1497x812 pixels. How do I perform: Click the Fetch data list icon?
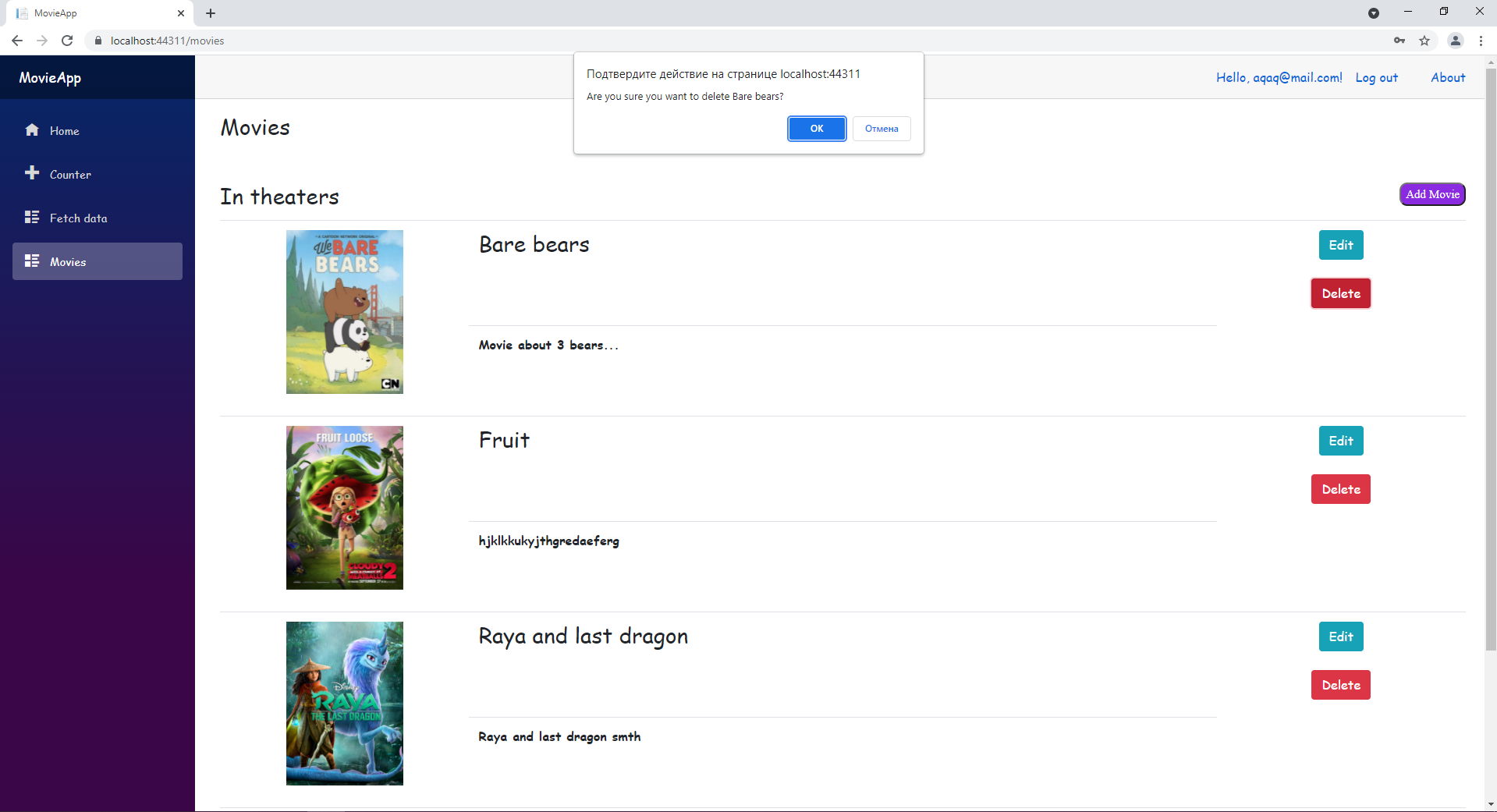(32, 217)
